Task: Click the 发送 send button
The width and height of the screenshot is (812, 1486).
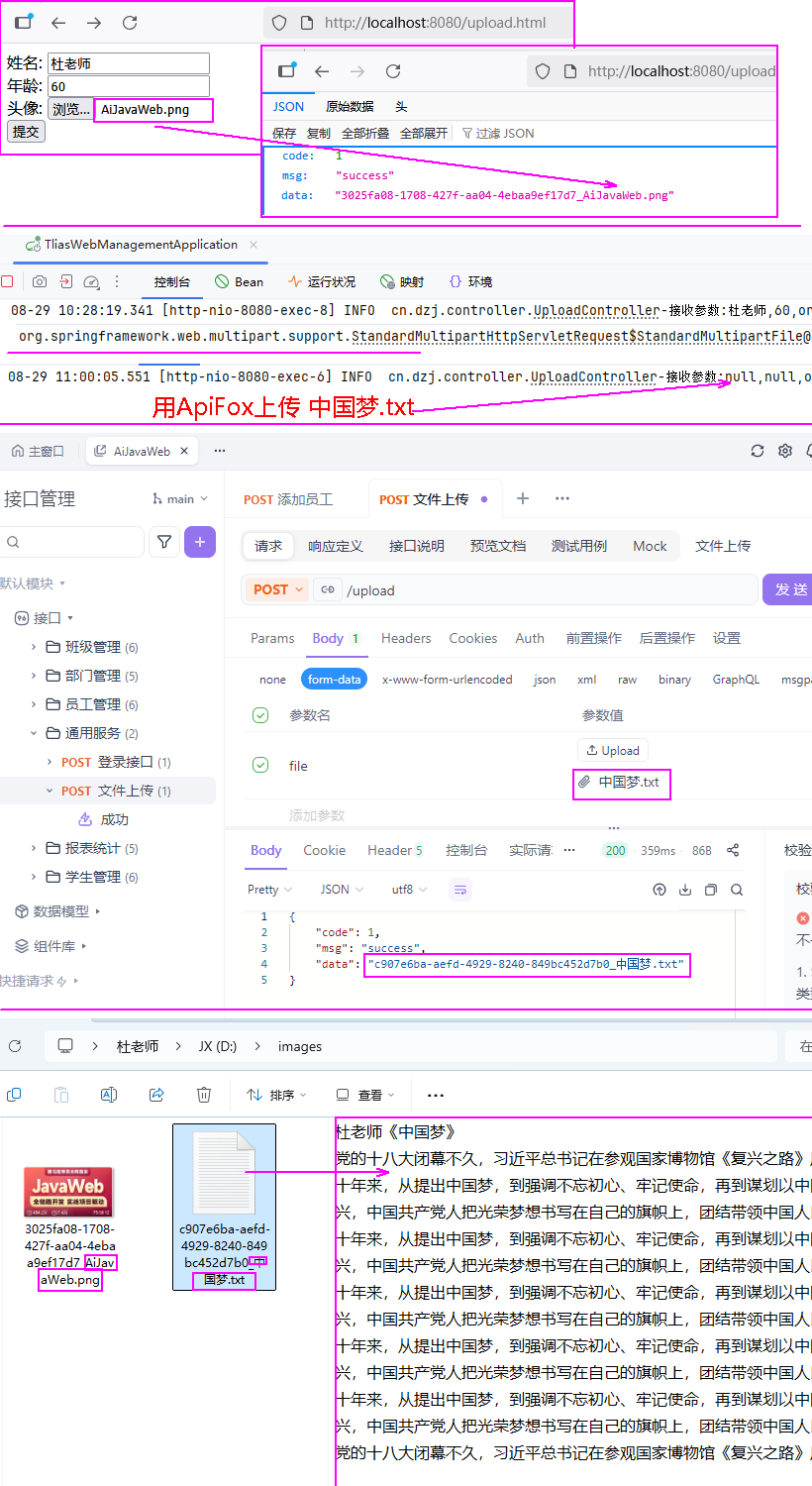Action: [788, 589]
